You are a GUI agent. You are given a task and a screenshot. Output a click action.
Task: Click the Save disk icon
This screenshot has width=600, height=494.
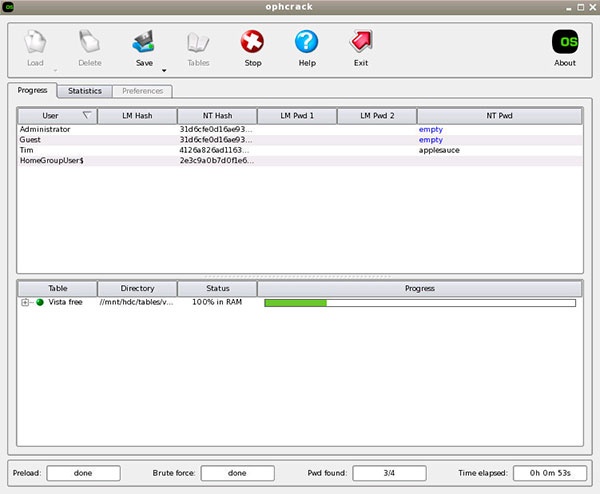pos(144,43)
